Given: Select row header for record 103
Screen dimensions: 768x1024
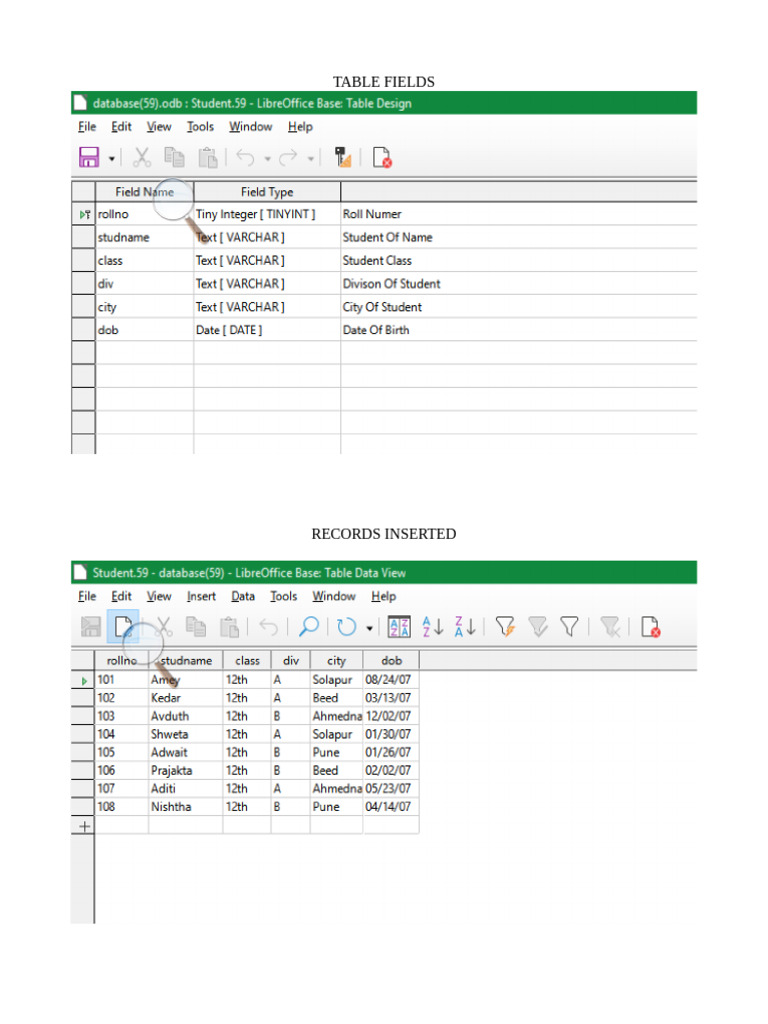Looking at the screenshot, I should pos(83,716).
